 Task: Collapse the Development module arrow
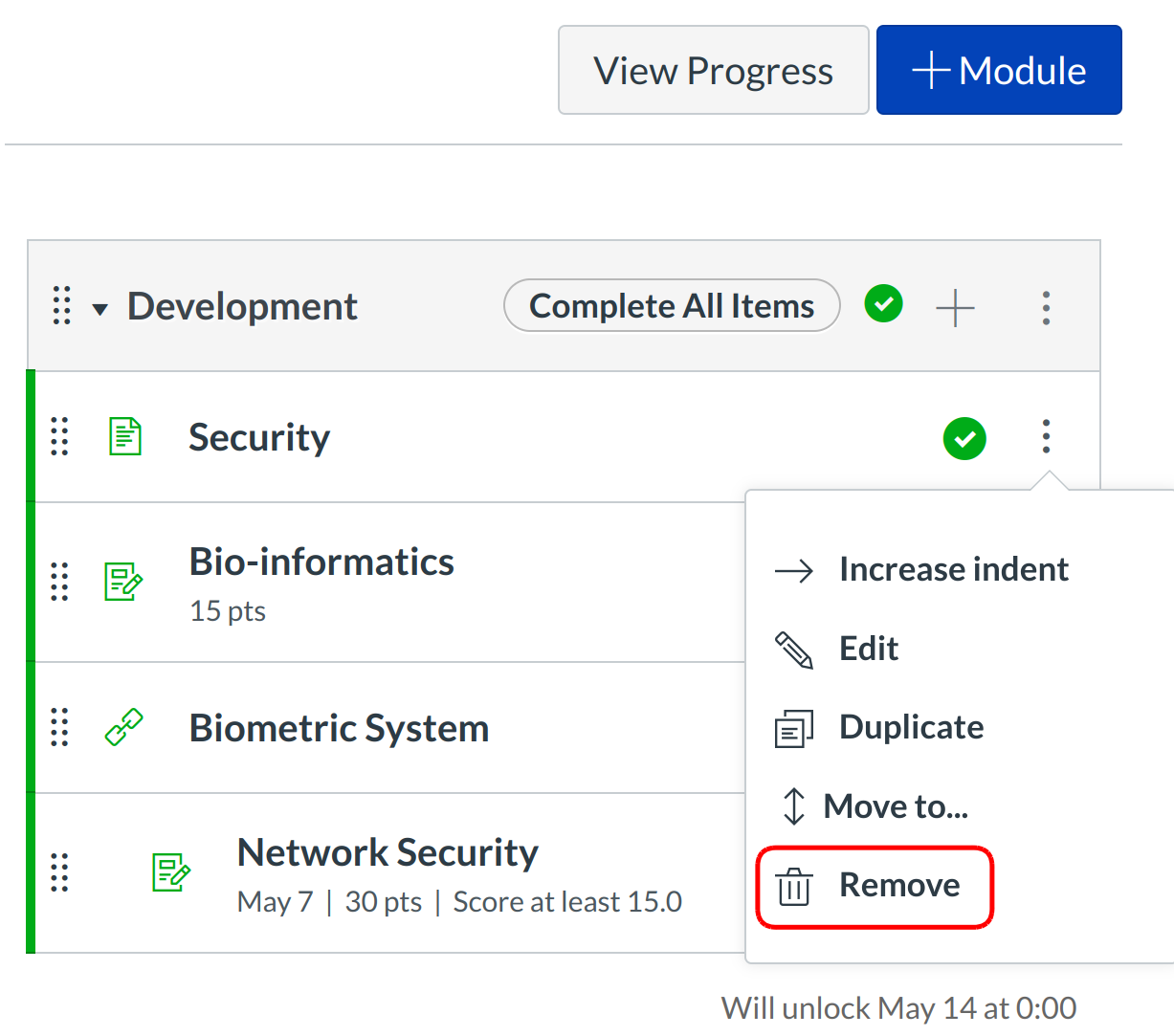(100, 309)
